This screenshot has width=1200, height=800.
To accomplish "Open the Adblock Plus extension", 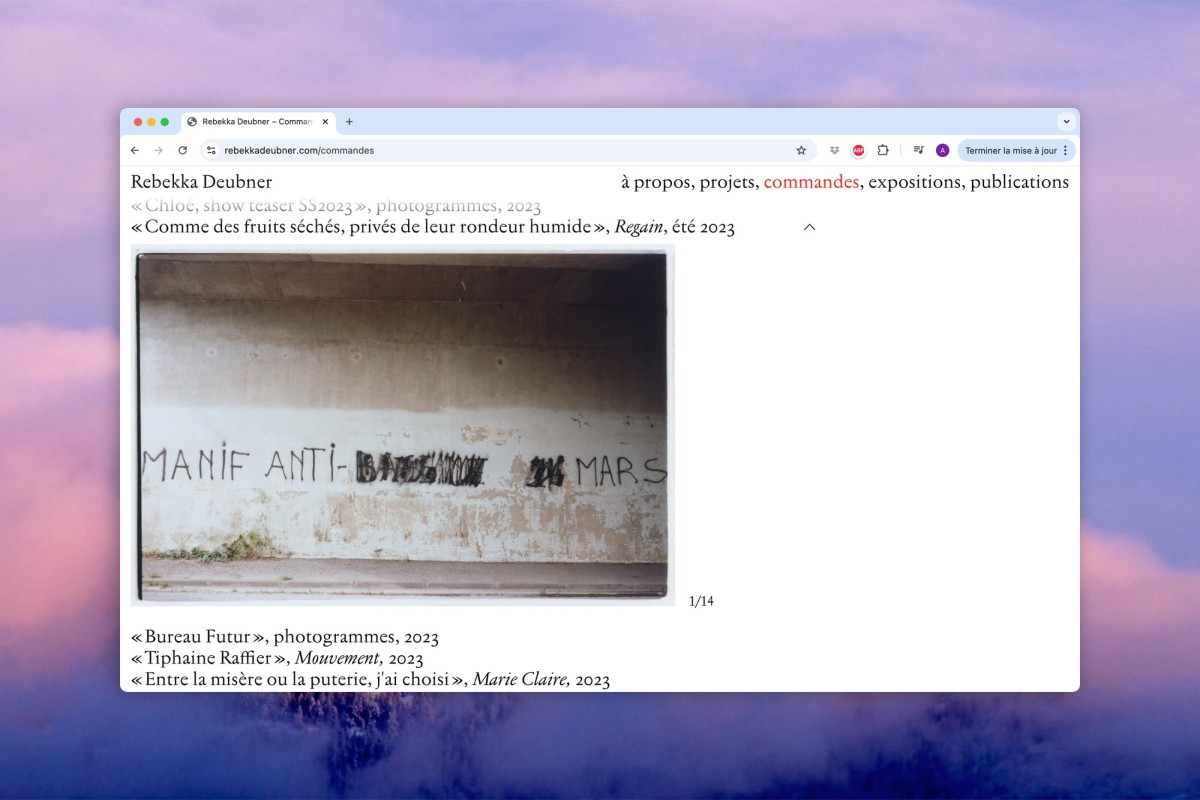I will pyautogui.click(x=858, y=150).
